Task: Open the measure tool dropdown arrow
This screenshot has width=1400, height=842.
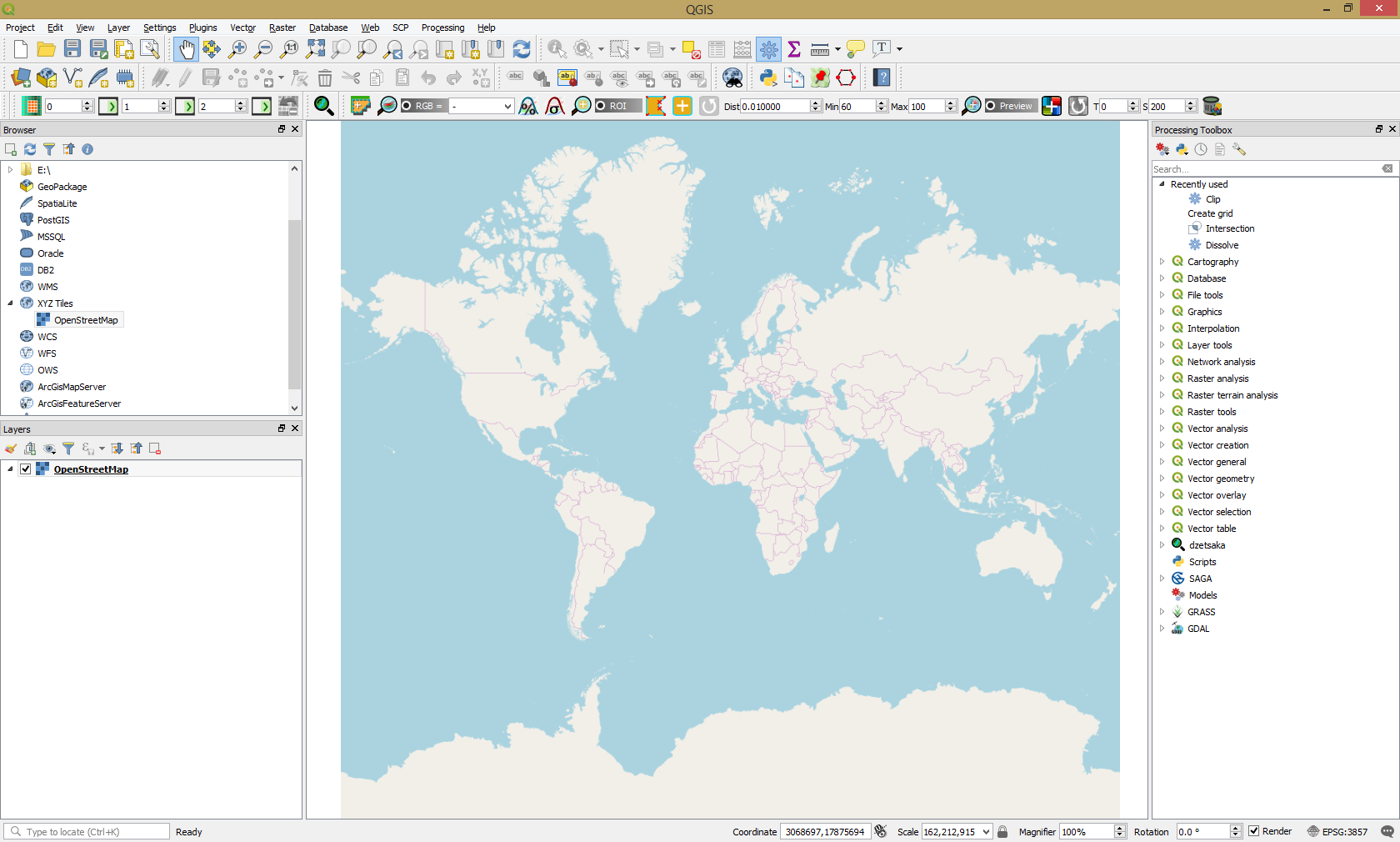Action: (x=837, y=49)
